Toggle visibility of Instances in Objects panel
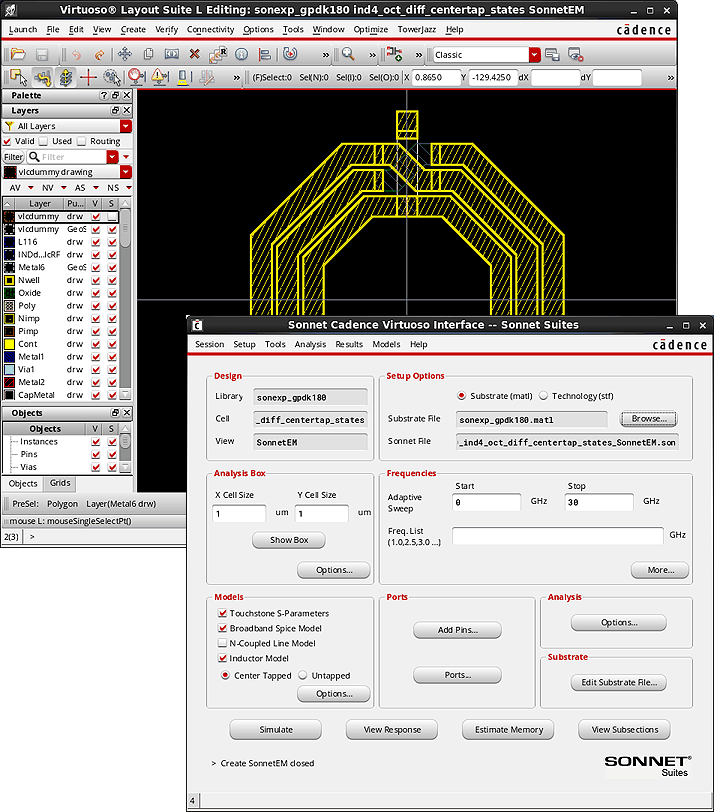Screen dimensions: 714x812 tap(96, 442)
